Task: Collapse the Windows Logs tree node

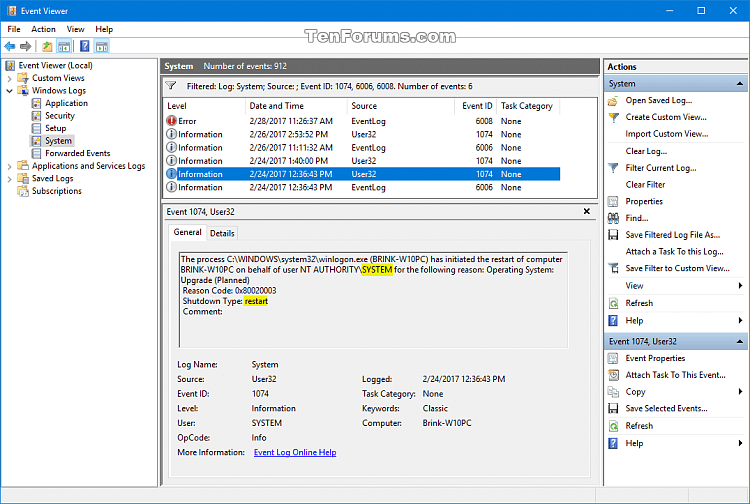Action: pyautogui.click(x=9, y=91)
